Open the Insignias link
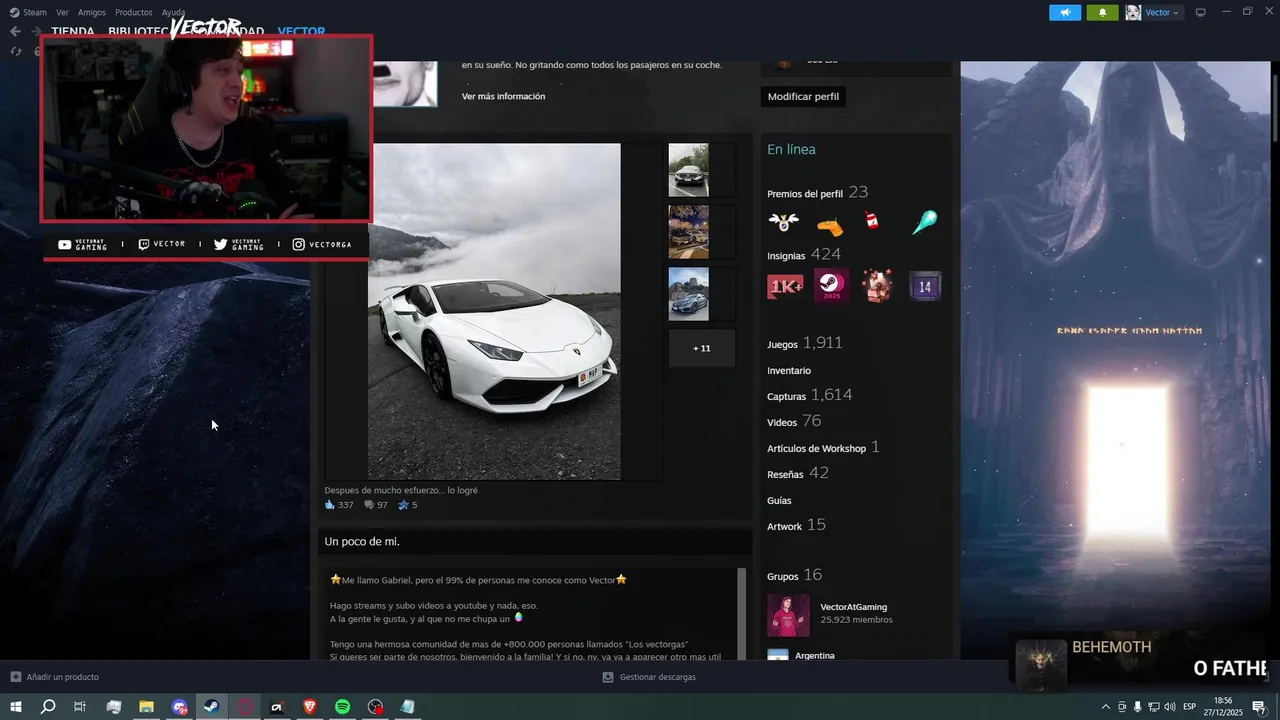Viewport: 1280px width, 720px height. 786,255
